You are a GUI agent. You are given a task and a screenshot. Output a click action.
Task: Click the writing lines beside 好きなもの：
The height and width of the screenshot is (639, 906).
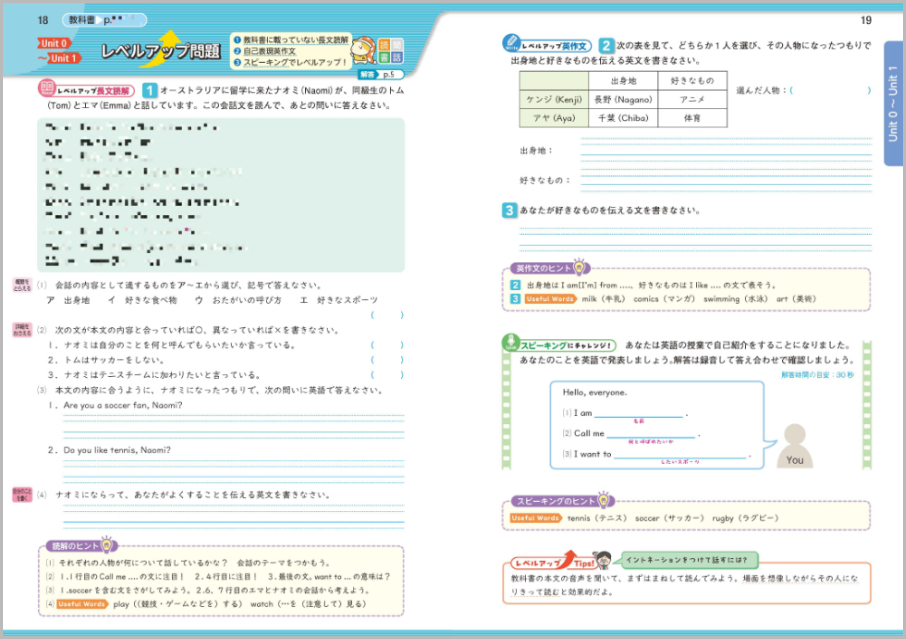tap(726, 180)
